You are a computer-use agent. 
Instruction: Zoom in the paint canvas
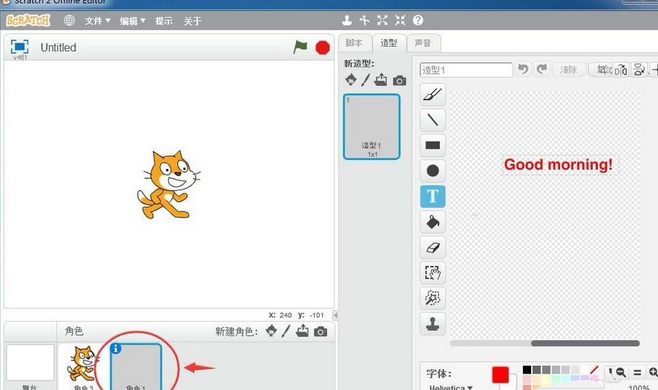(653, 372)
